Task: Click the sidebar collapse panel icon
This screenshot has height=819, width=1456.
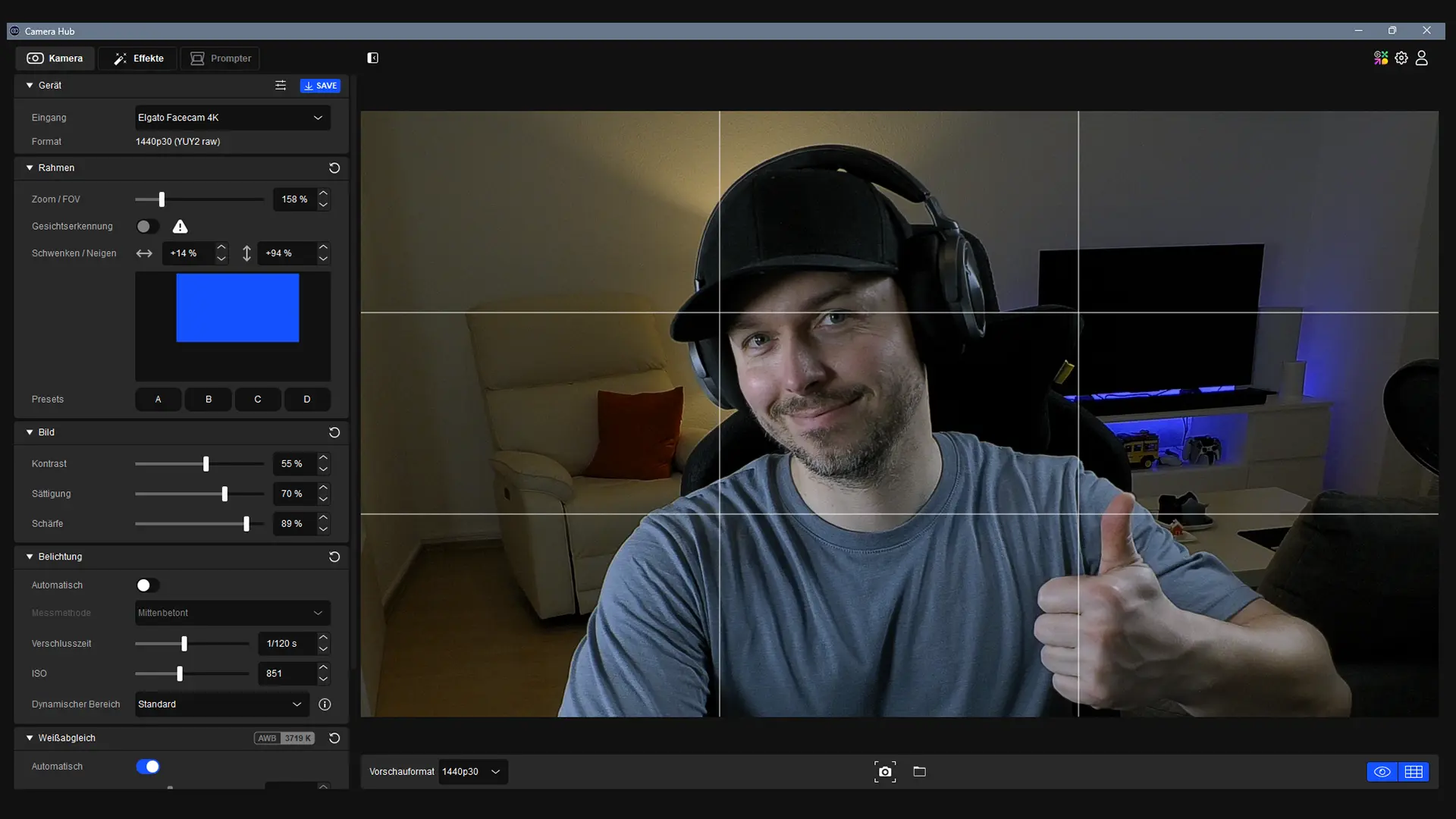Action: pos(373,58)
